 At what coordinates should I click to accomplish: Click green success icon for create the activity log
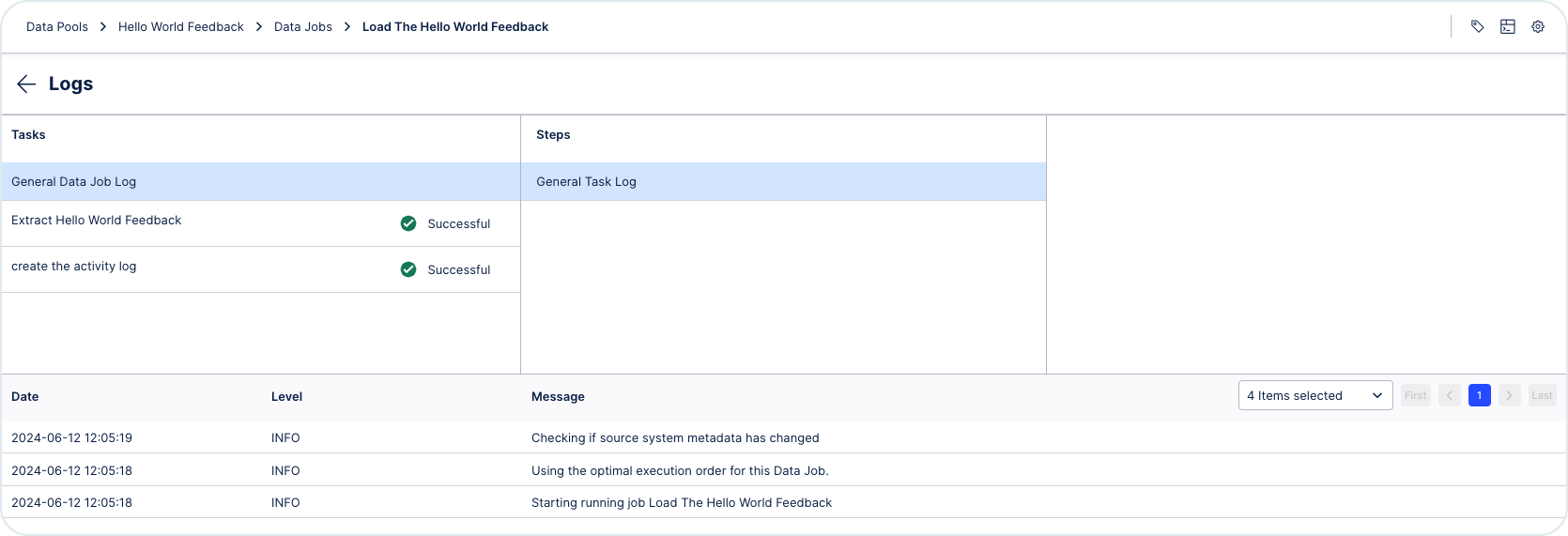[408, 269]
